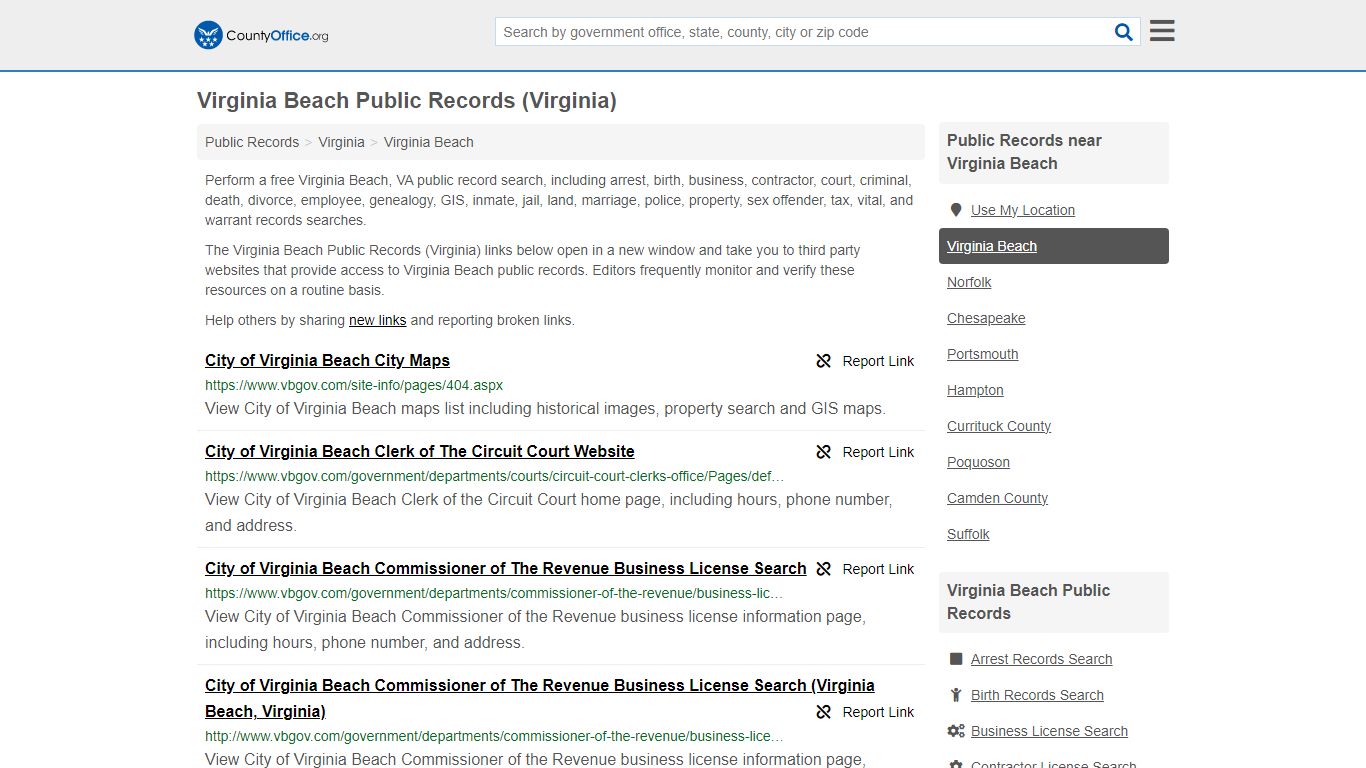Open Public Records breadcrumb

252,142
